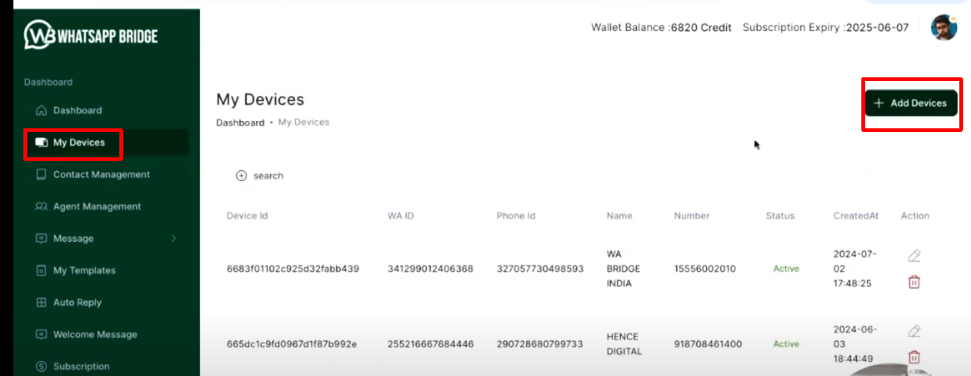Image resolution: width=971 pixels, height=376 pixels.
Task: Delete the WA BRIDGE INDIA device via trash icon
Action: point(914,282)
